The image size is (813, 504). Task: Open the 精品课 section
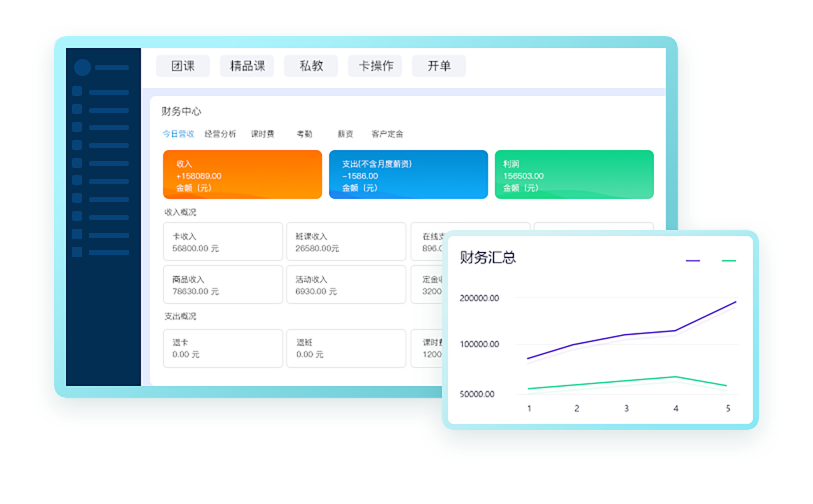click(x=247, y=66)
